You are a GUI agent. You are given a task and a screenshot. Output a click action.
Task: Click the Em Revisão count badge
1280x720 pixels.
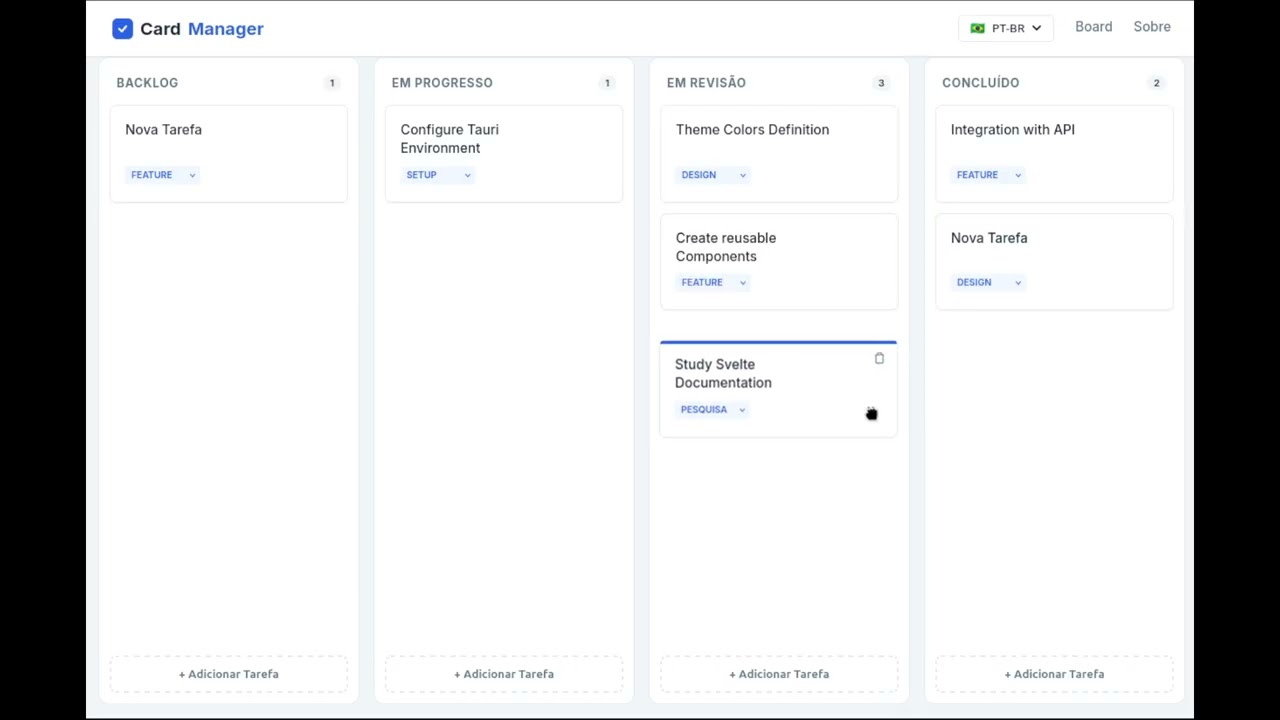tap(881, 83)
